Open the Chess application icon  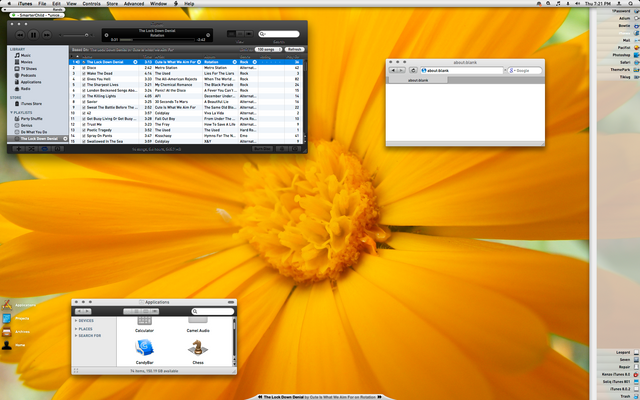pos(198,347)
